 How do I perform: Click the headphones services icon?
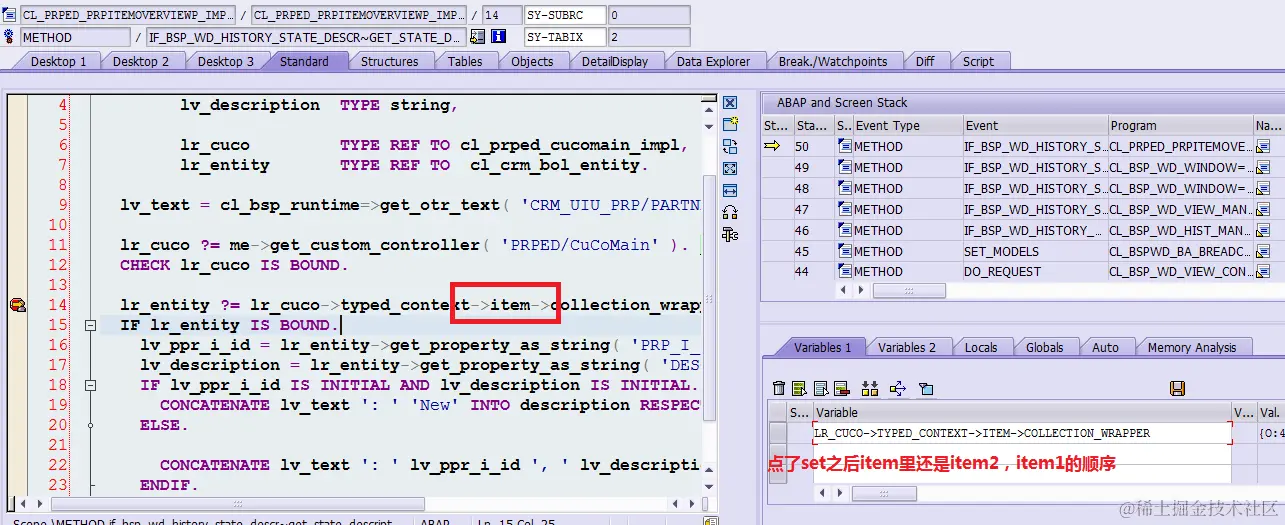coord(730,212)
